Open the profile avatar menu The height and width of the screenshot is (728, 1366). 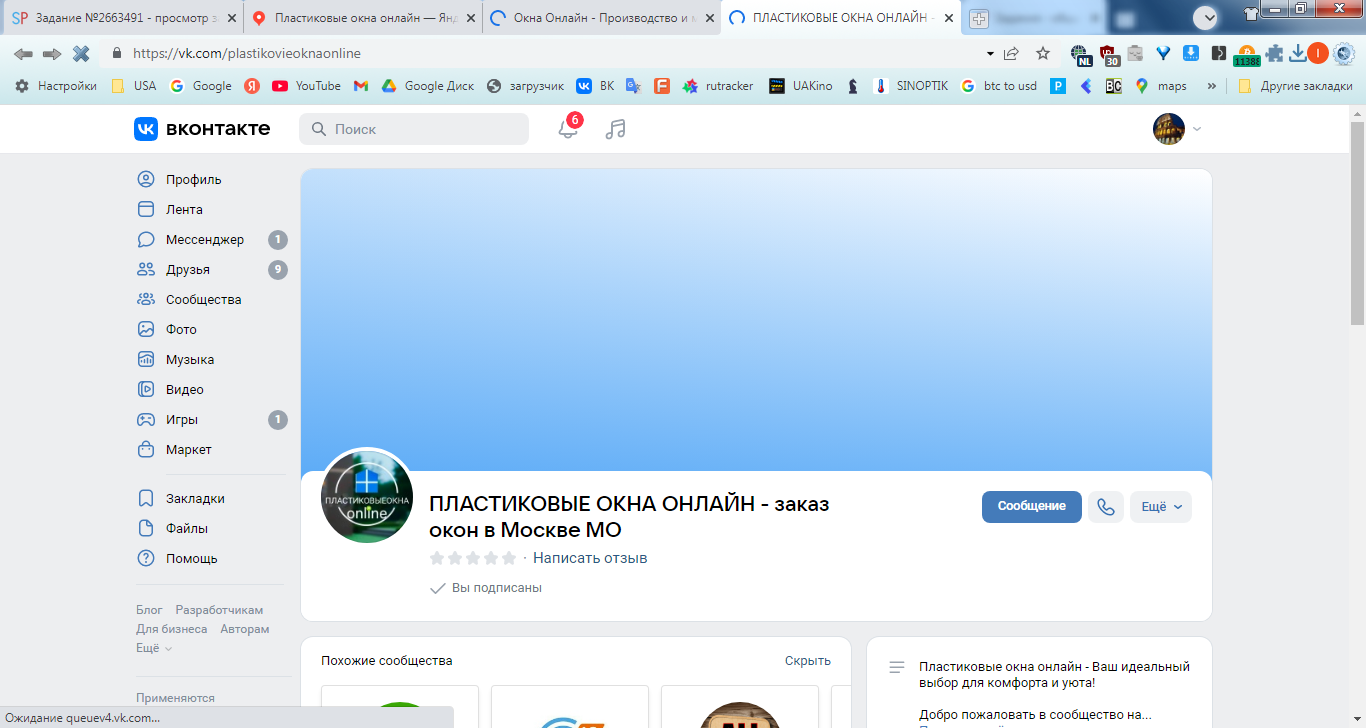pyautogui.click(x=1178, y=129)
